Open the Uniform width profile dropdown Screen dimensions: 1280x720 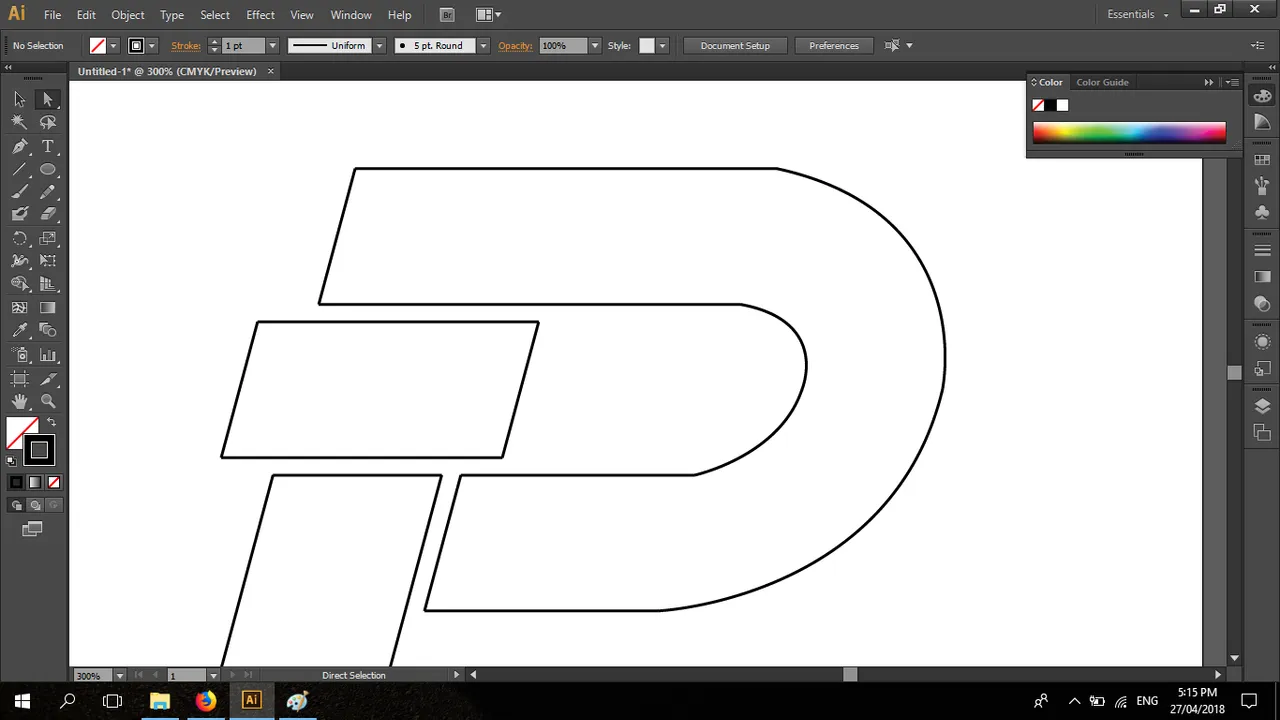pos(379,46)
